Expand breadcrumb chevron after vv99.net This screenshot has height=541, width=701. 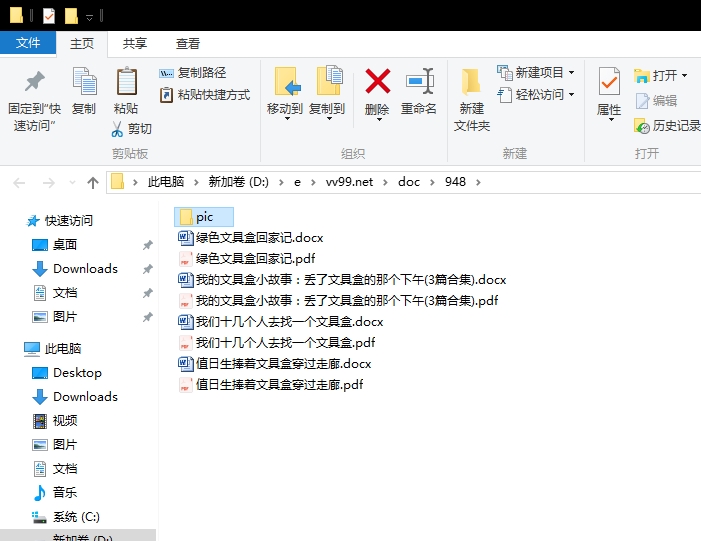tap(385, 182)
